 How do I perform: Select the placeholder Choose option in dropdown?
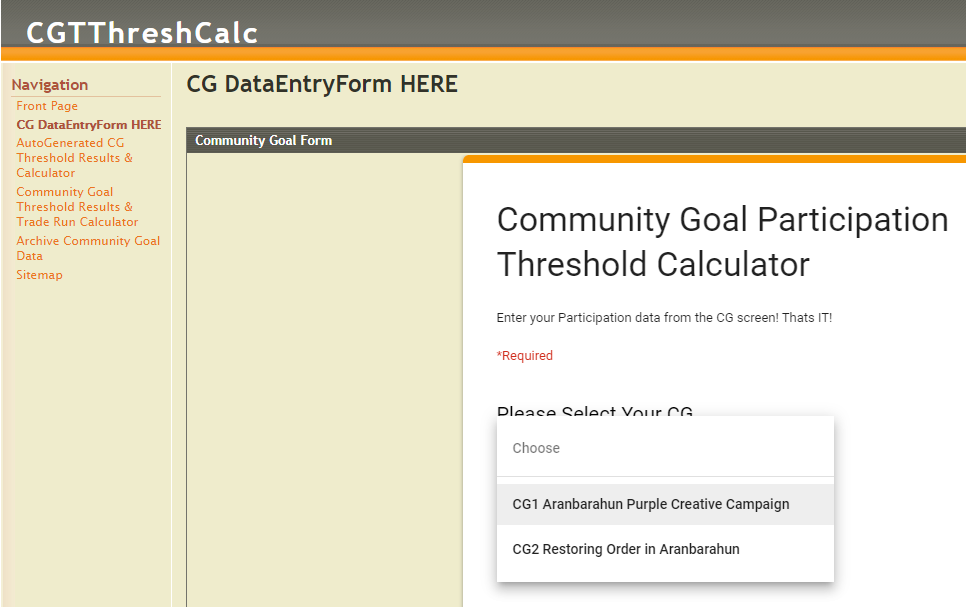point(665,448)
